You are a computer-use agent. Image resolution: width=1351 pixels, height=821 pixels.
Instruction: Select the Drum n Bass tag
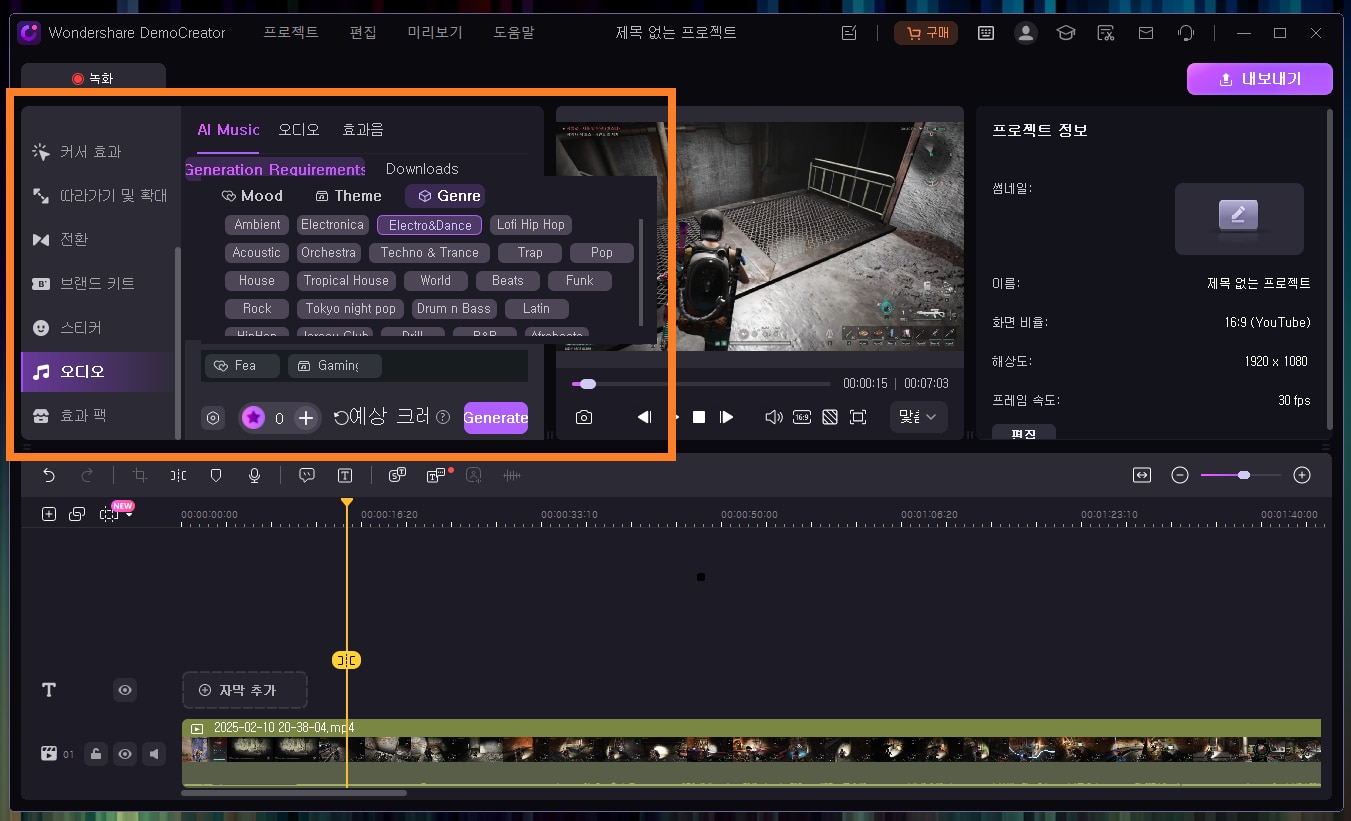[454, 309]
